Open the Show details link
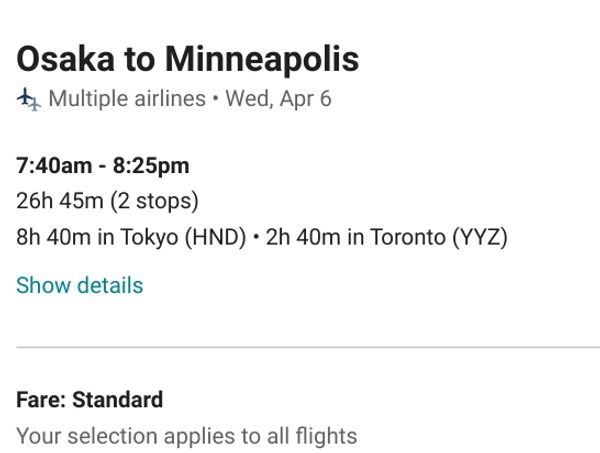This screenshot has height=453, width=600. [79, 285]
